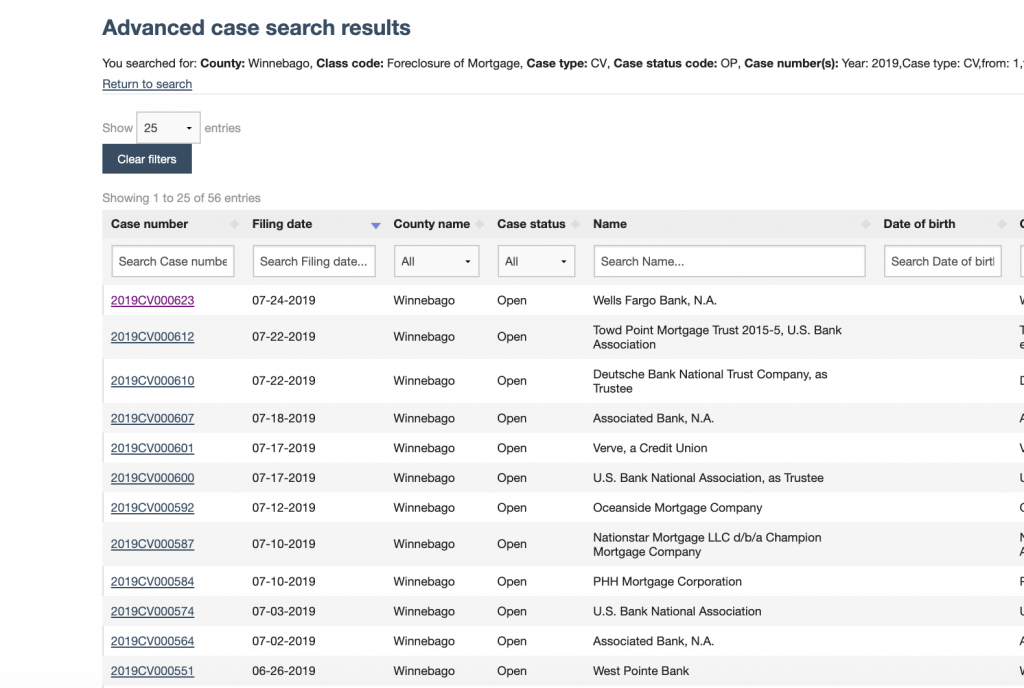Click the Date of birth sort icon
Screen dimensions: 1024x688
point(1002,225)
